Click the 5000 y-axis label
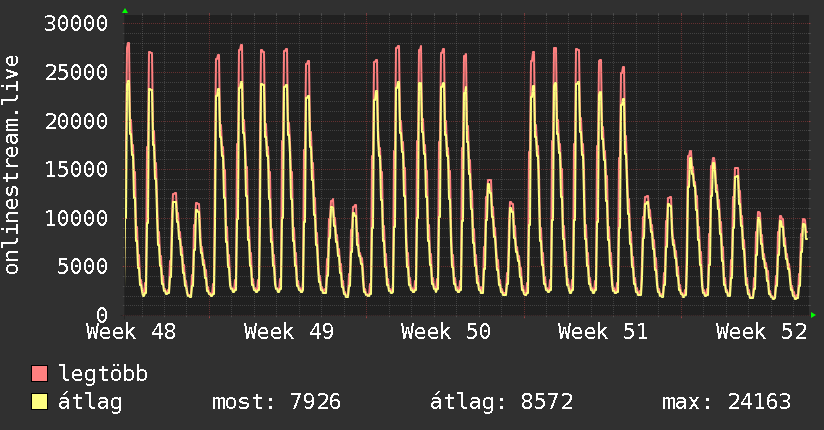824x430 pixels. (83, 267)
